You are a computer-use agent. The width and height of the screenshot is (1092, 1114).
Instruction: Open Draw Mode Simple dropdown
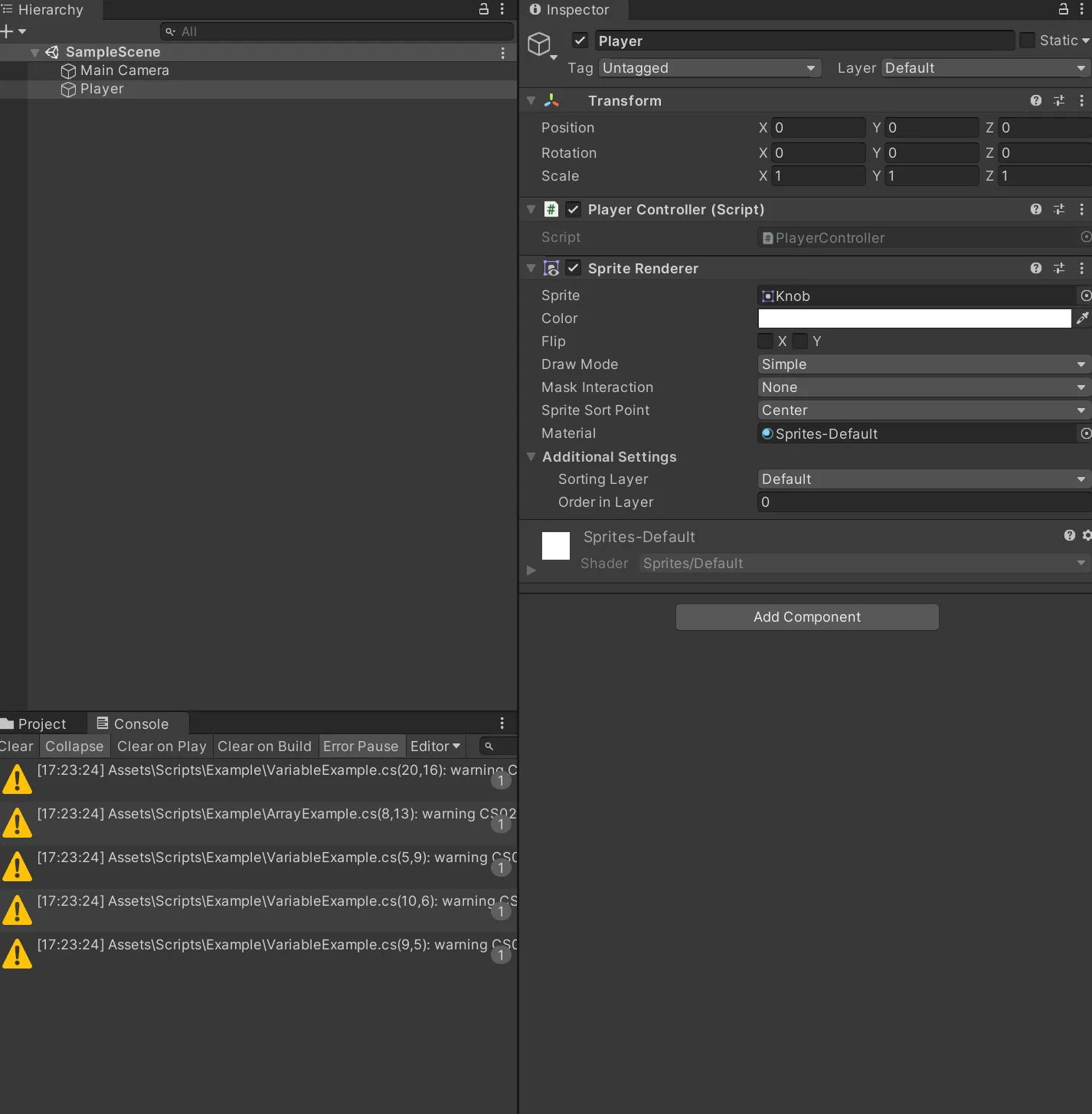coord(924,364)
